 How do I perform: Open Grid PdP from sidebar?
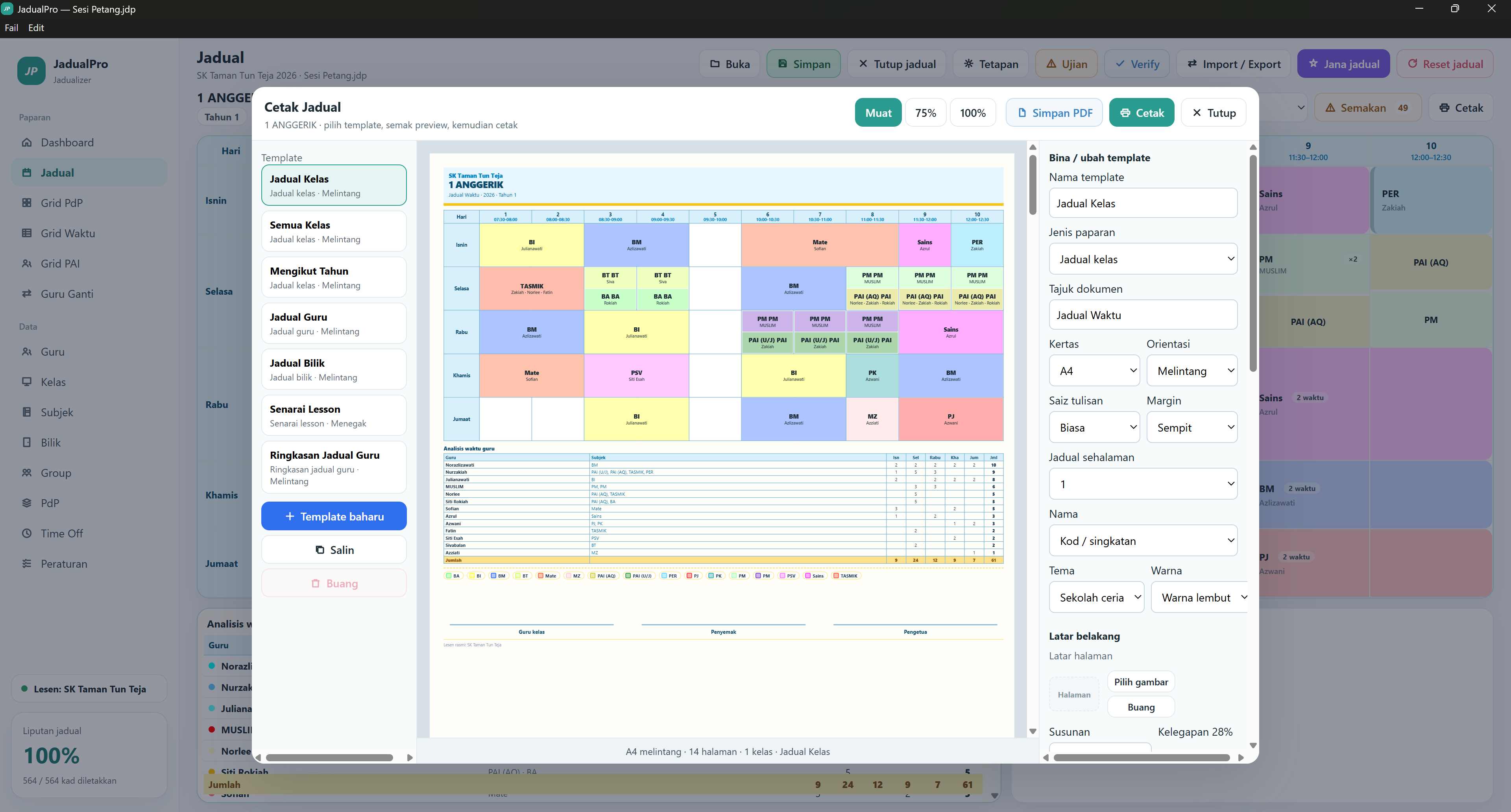click(89, 203)
